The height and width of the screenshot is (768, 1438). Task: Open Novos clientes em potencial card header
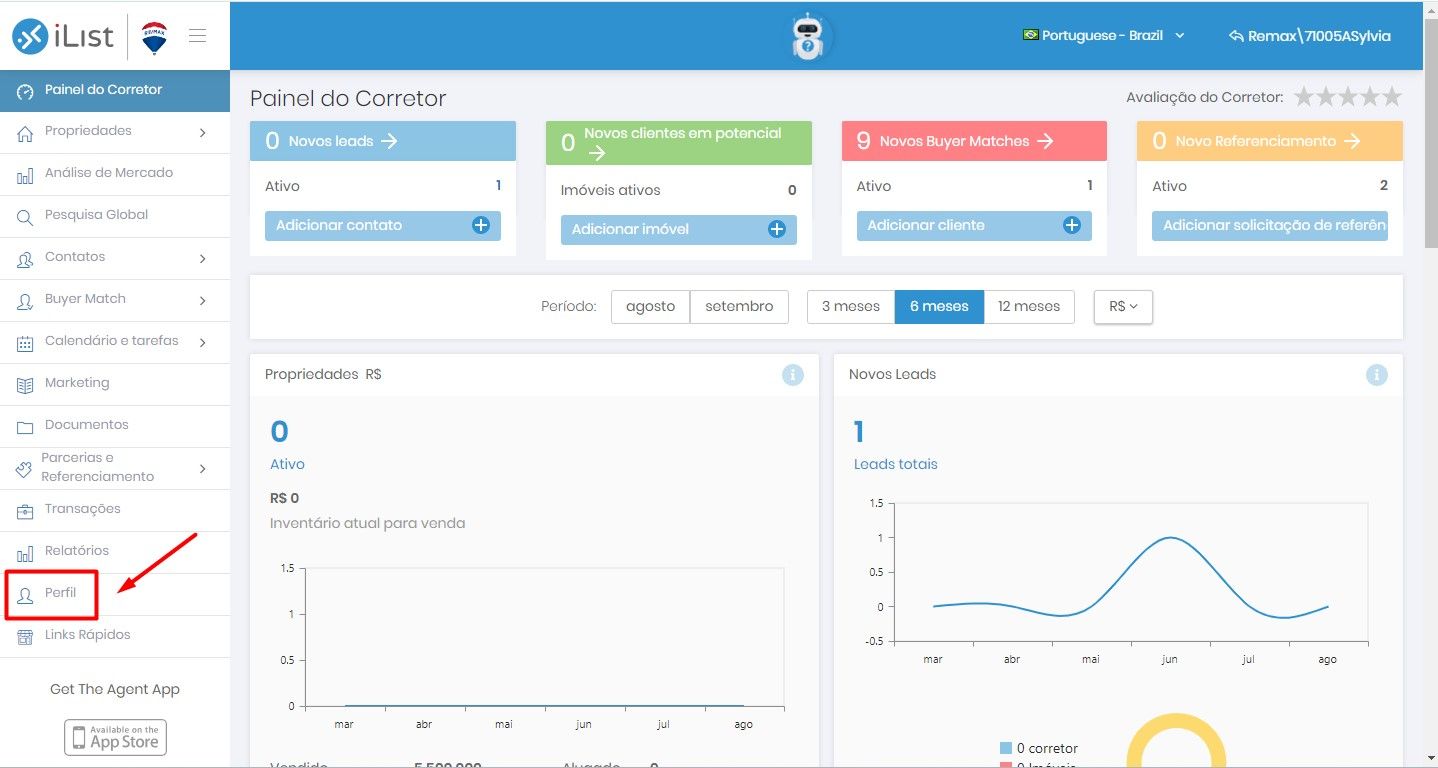(679, 143)
